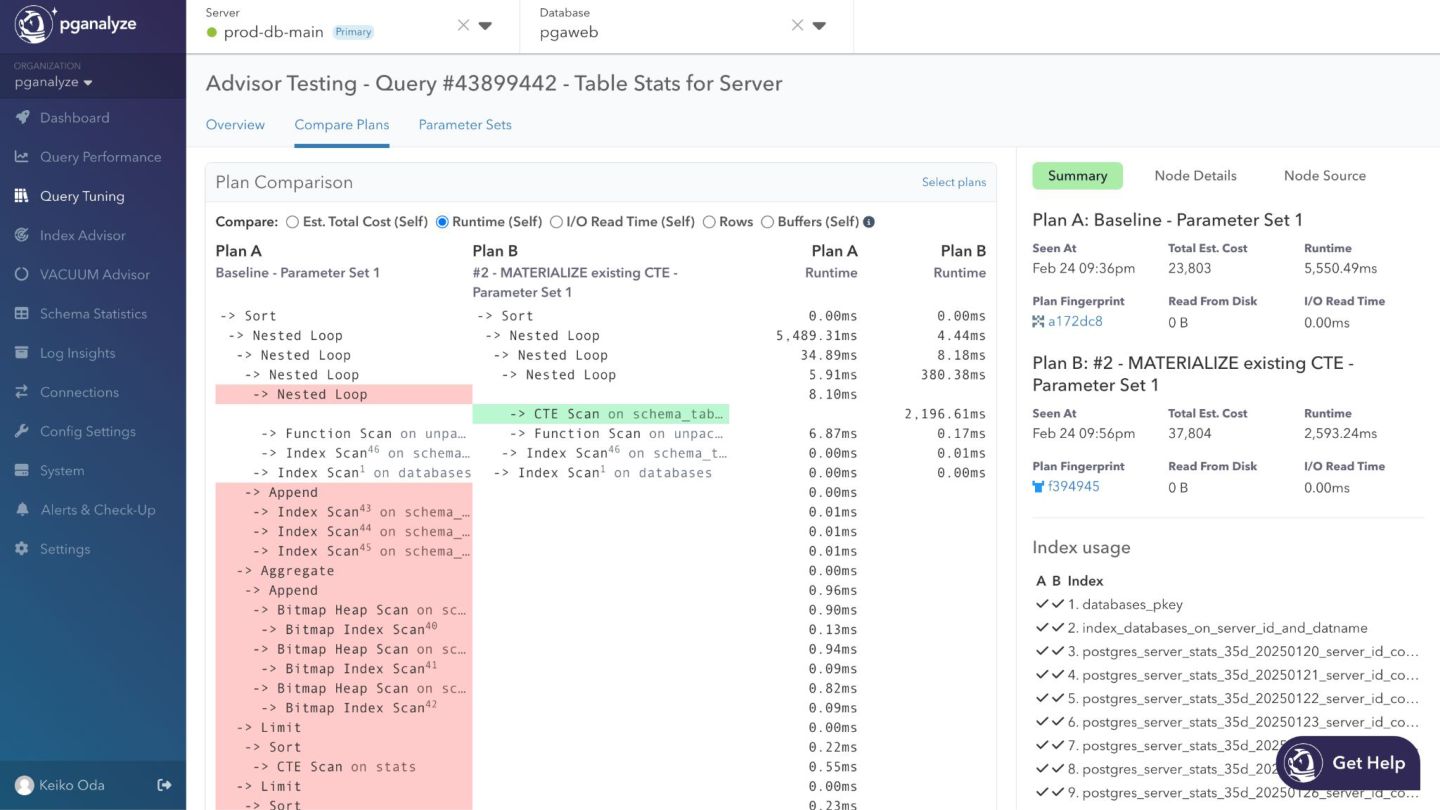Open the Database dropdown arrow

[x=819, y=26]
